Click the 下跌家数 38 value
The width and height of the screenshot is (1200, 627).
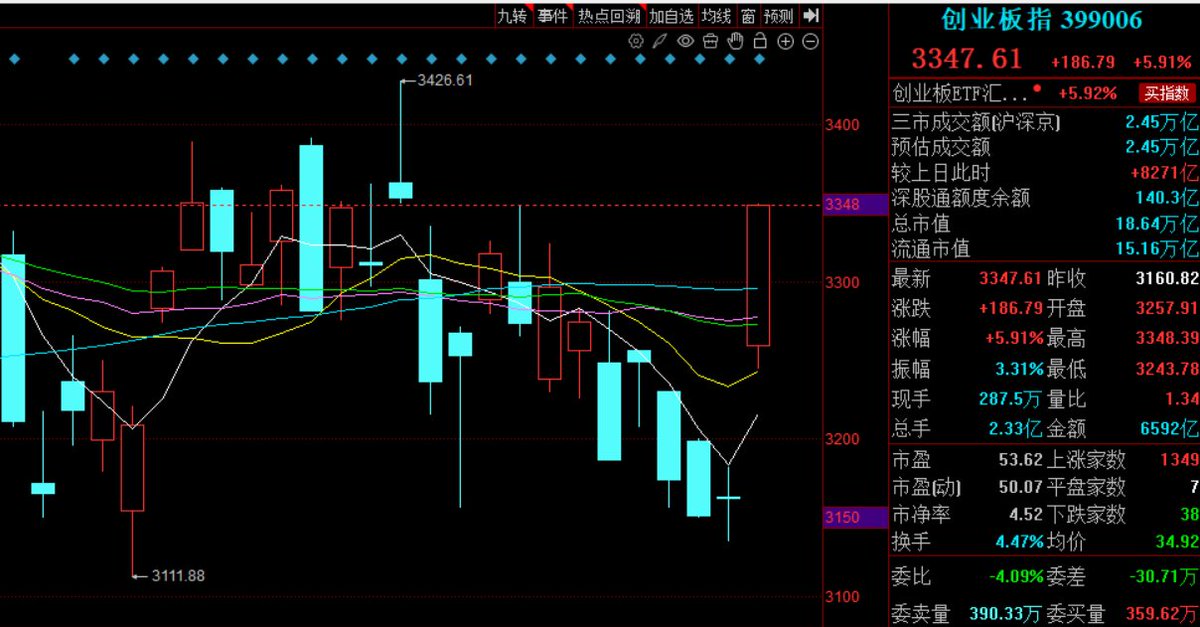pyautogui.click(x=1188, y=515)
